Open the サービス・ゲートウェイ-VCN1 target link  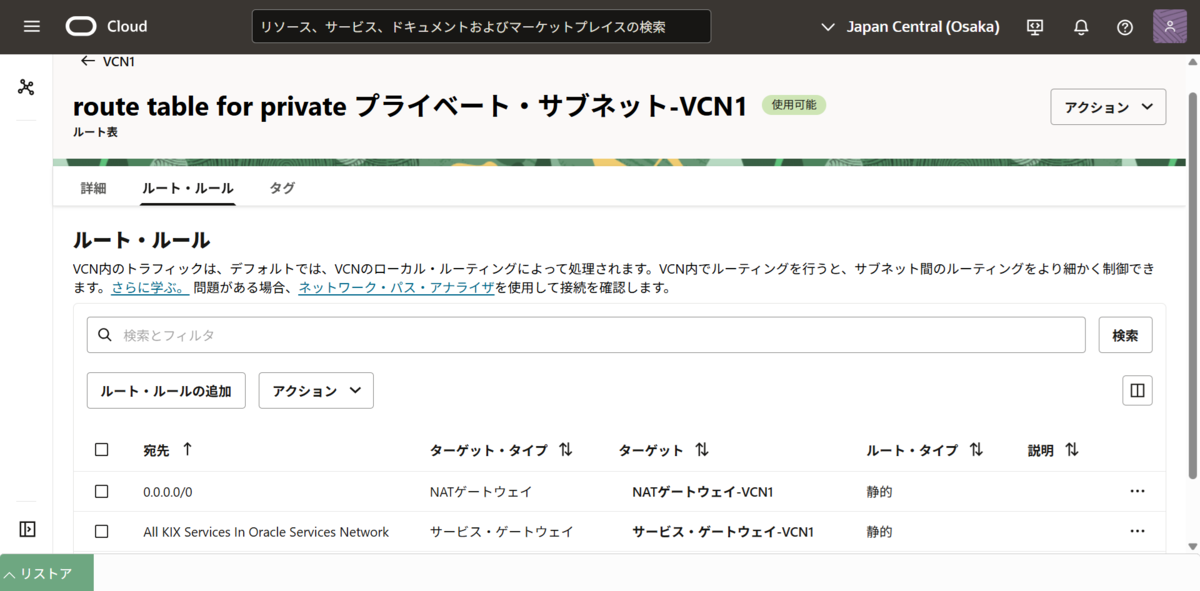[x=723, y=532]
